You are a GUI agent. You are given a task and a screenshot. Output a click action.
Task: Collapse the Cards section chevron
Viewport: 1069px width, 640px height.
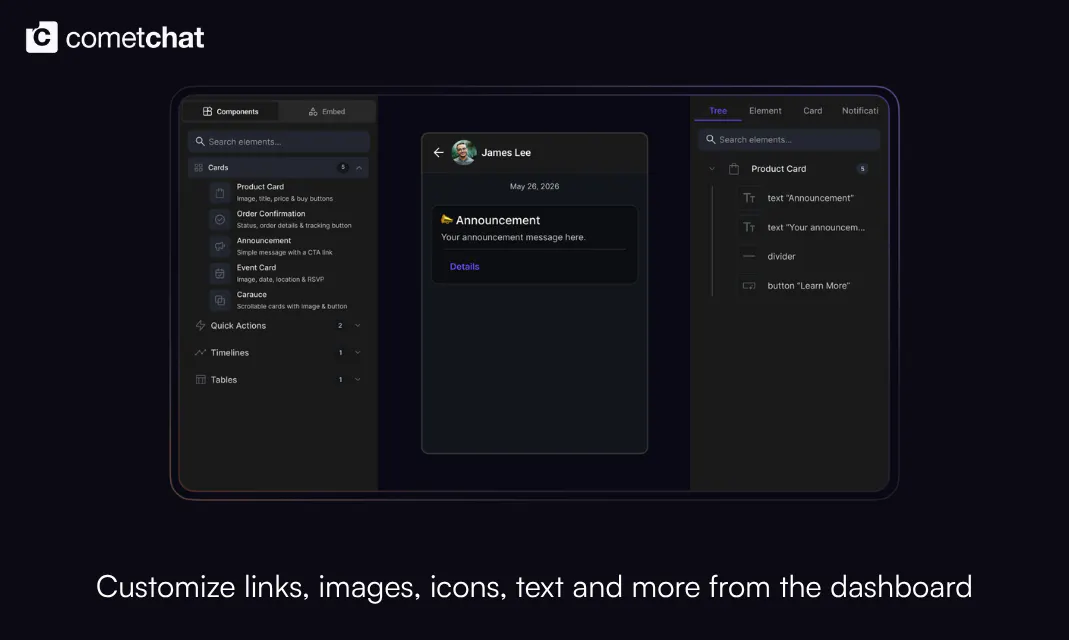coord(359,168)
